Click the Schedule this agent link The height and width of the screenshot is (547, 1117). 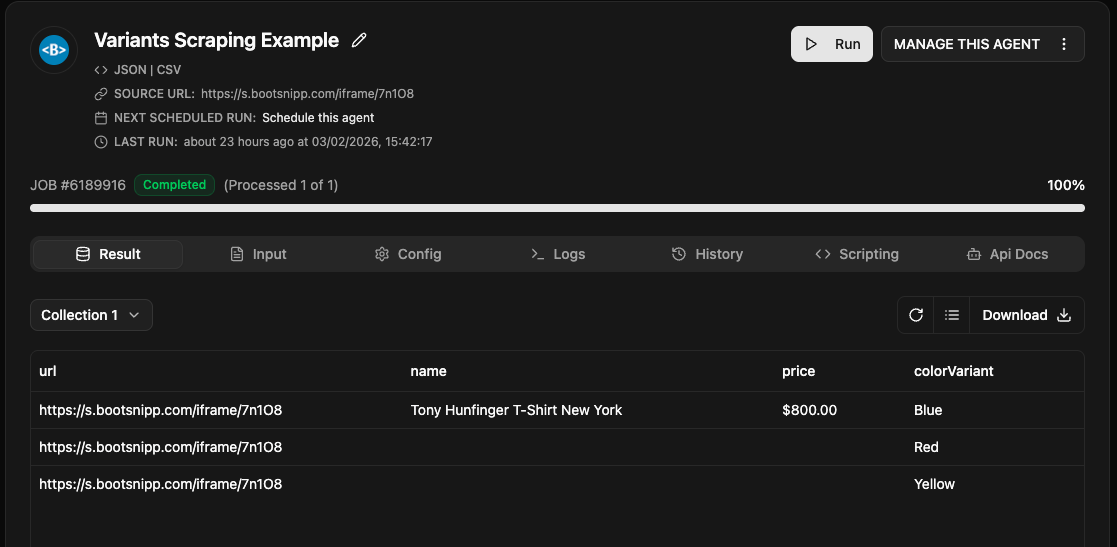pyautogui.click(x=318, y=118)
